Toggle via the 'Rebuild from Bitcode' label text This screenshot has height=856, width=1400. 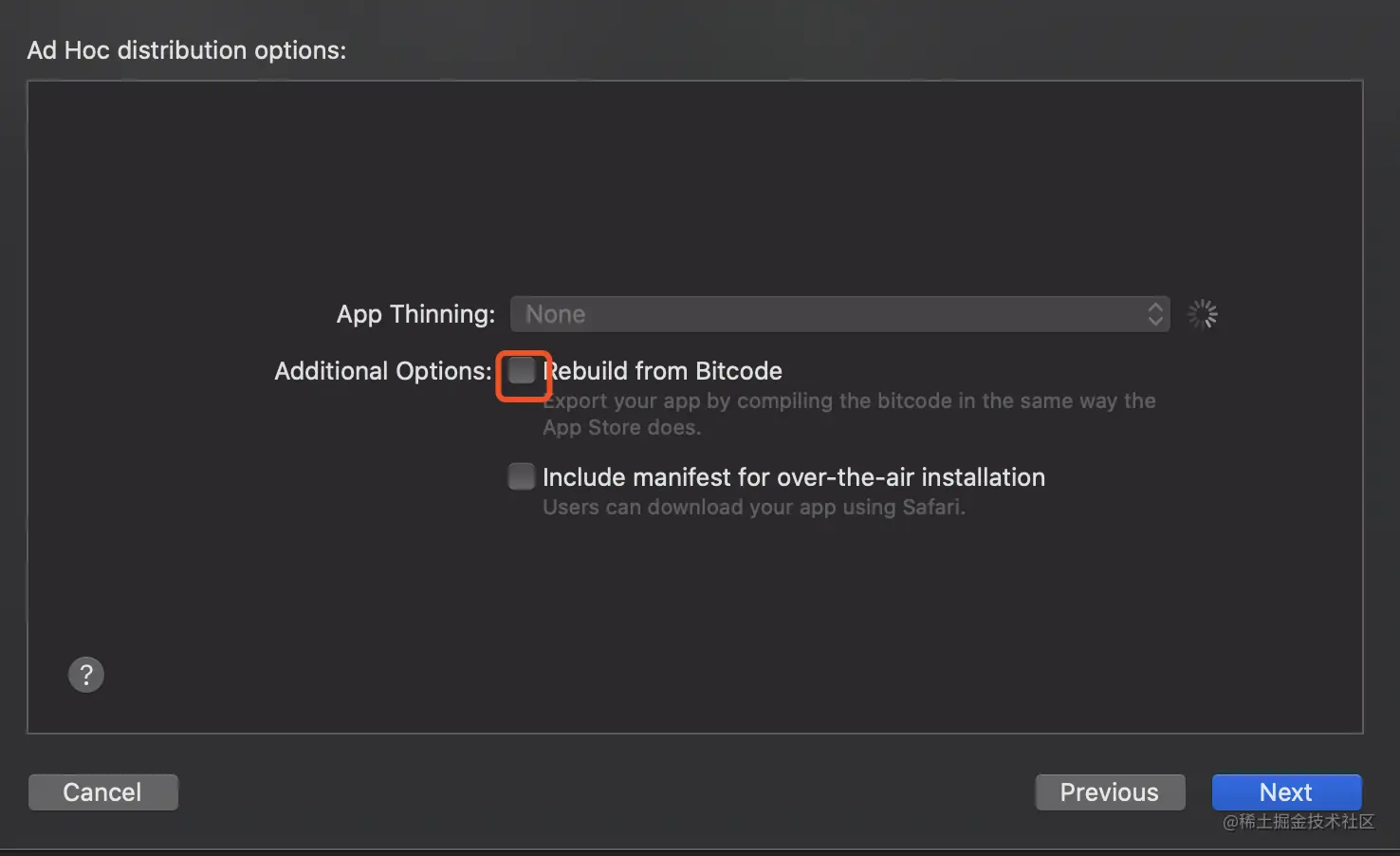662,371
